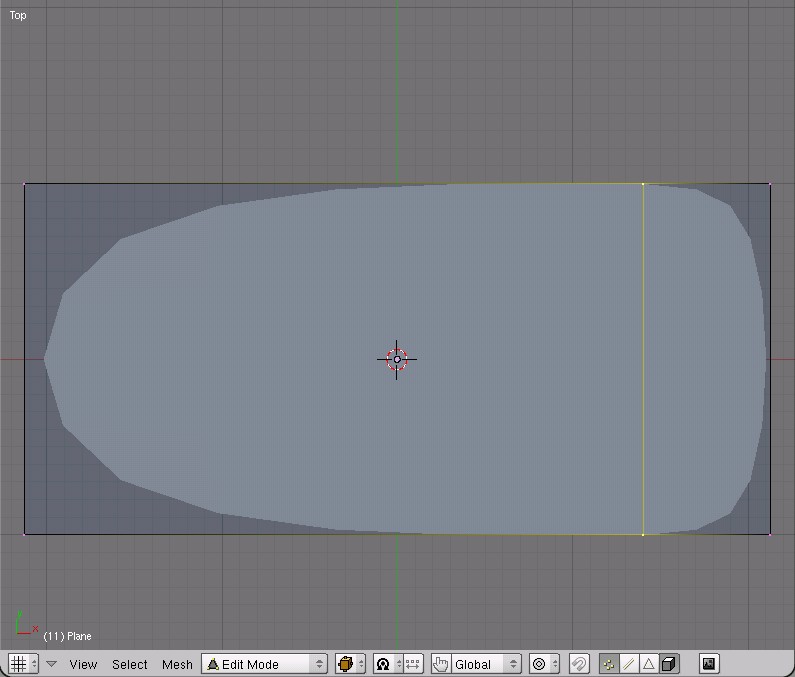795x677 pixels.
Task: Open the Edit Mode dropdown
Action: (264, 664)
